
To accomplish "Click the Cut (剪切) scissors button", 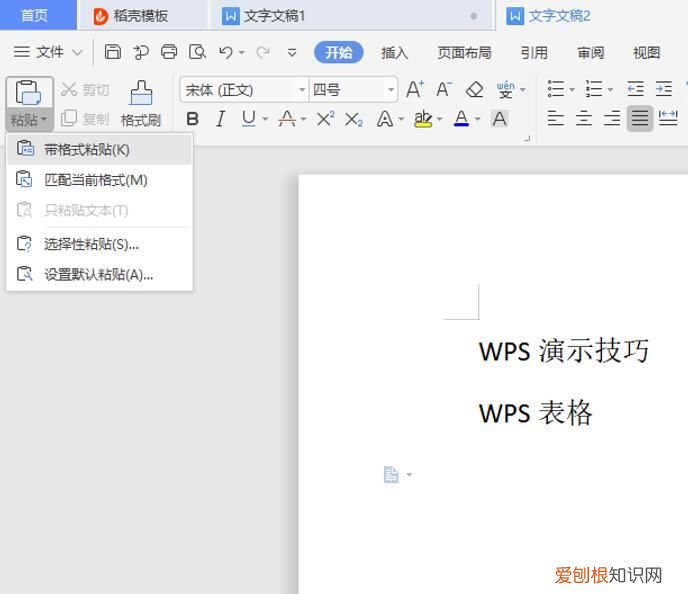I will 85,89.
